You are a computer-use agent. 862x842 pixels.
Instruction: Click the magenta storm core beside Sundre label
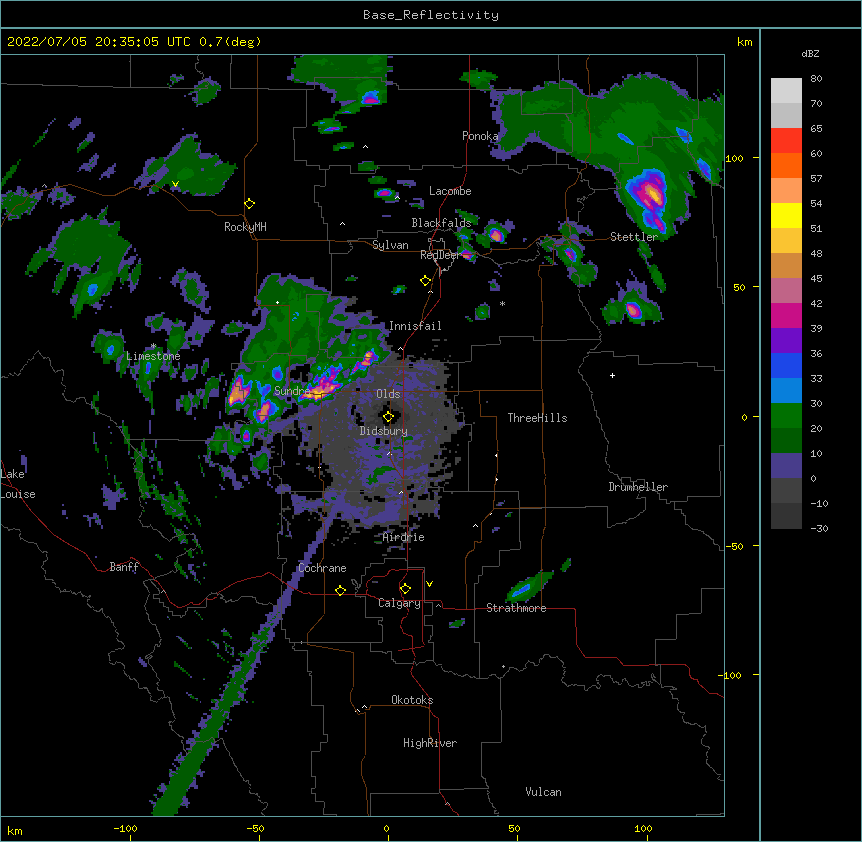click(x=322, y=386)
